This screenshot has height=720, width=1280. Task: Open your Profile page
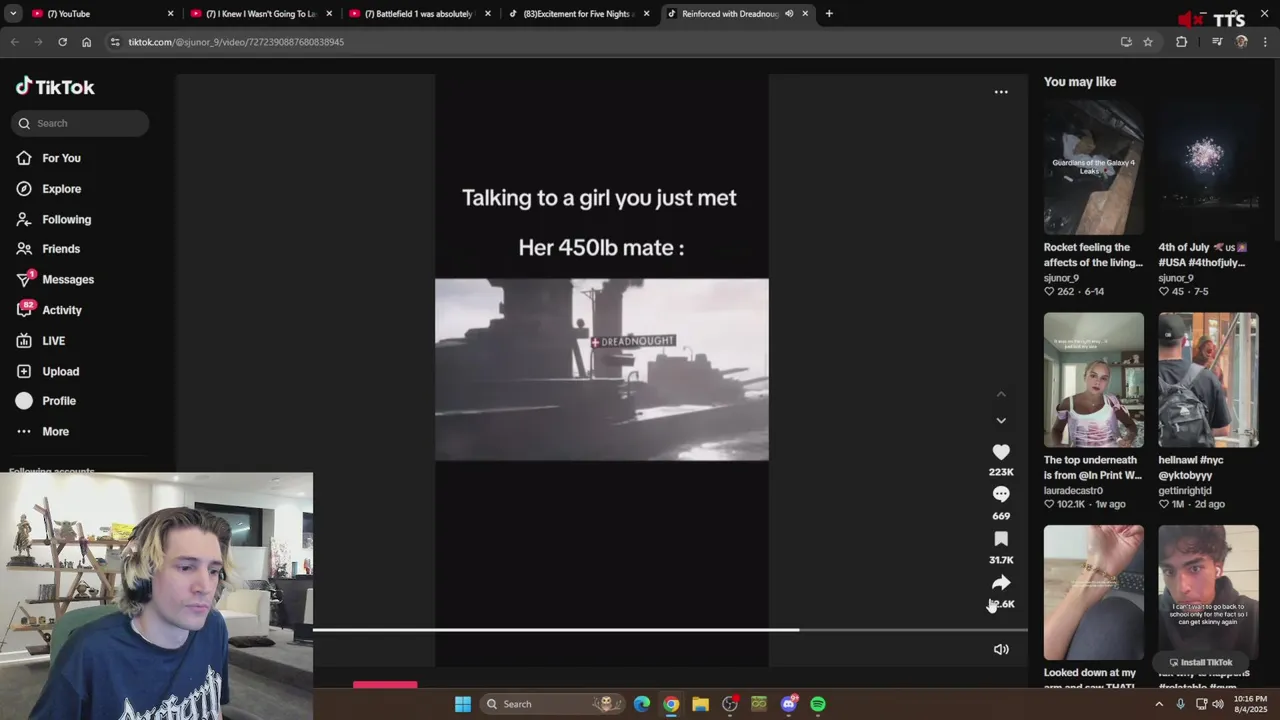59,401
